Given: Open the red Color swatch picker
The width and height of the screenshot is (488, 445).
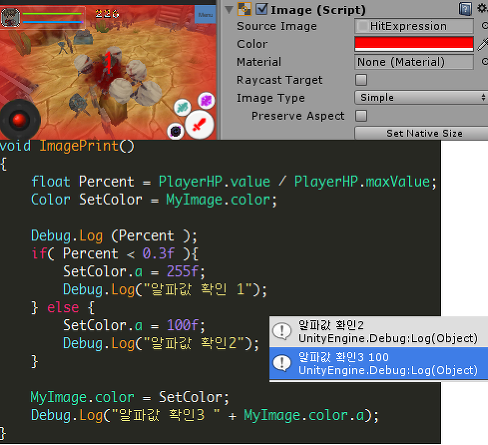Looking at the screenshot, I should [414, 44].
